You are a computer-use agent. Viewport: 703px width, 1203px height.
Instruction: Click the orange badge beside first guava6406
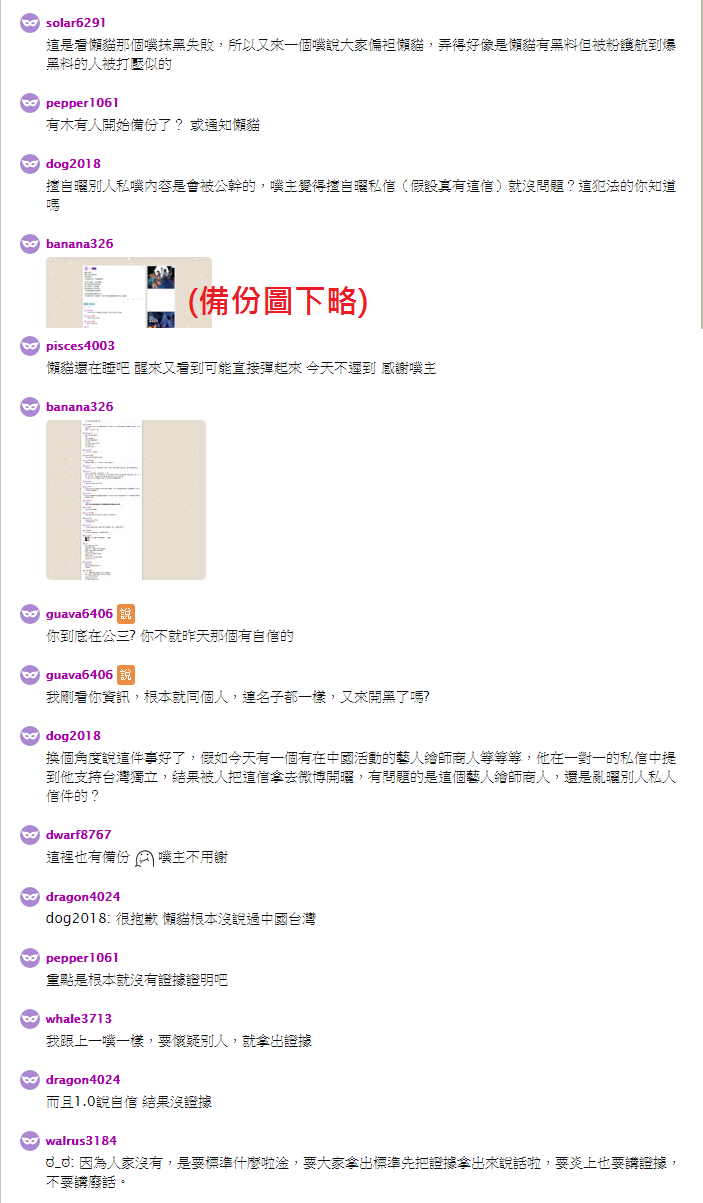125,614
